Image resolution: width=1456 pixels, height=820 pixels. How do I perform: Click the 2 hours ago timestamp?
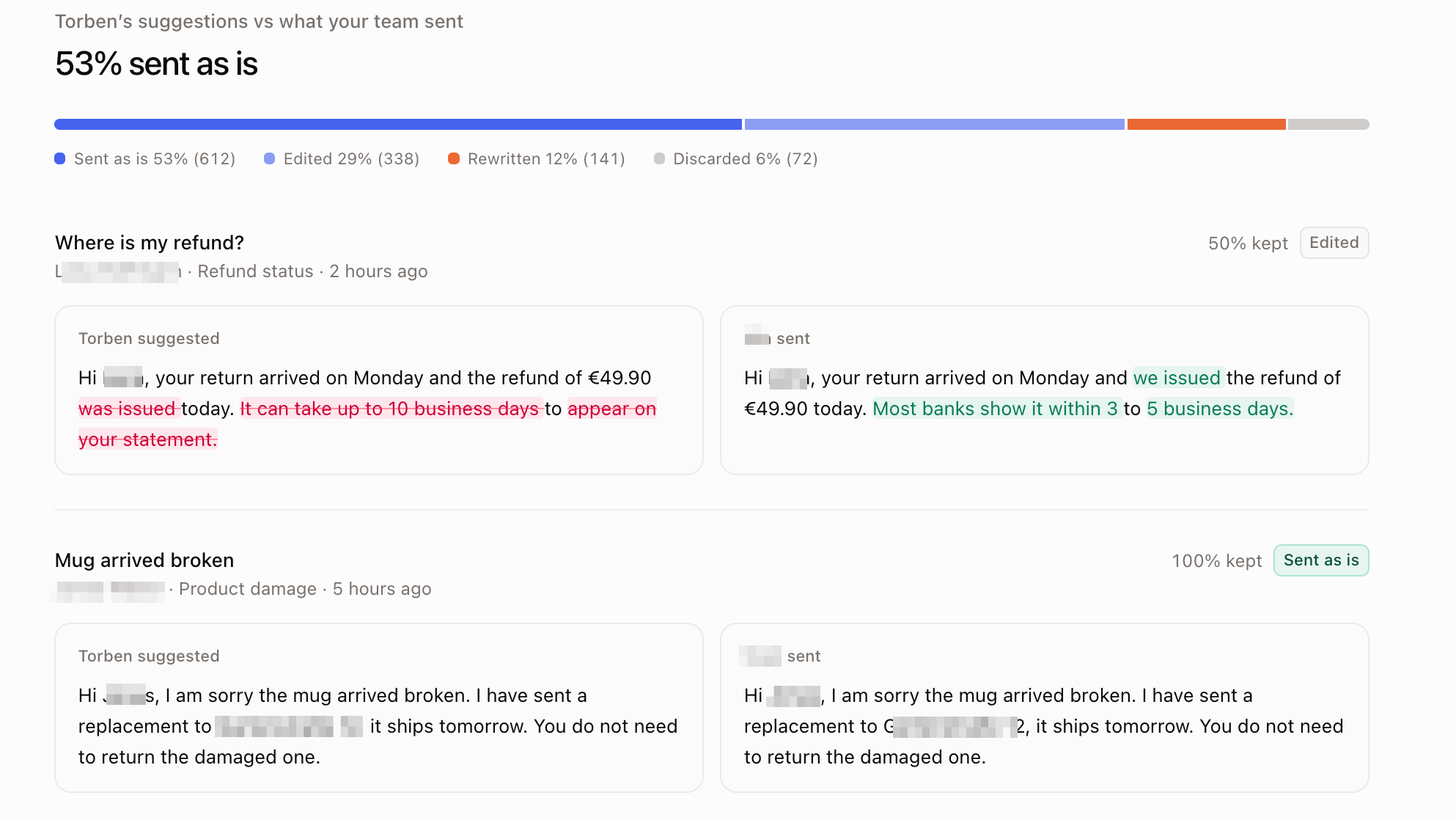378,271
